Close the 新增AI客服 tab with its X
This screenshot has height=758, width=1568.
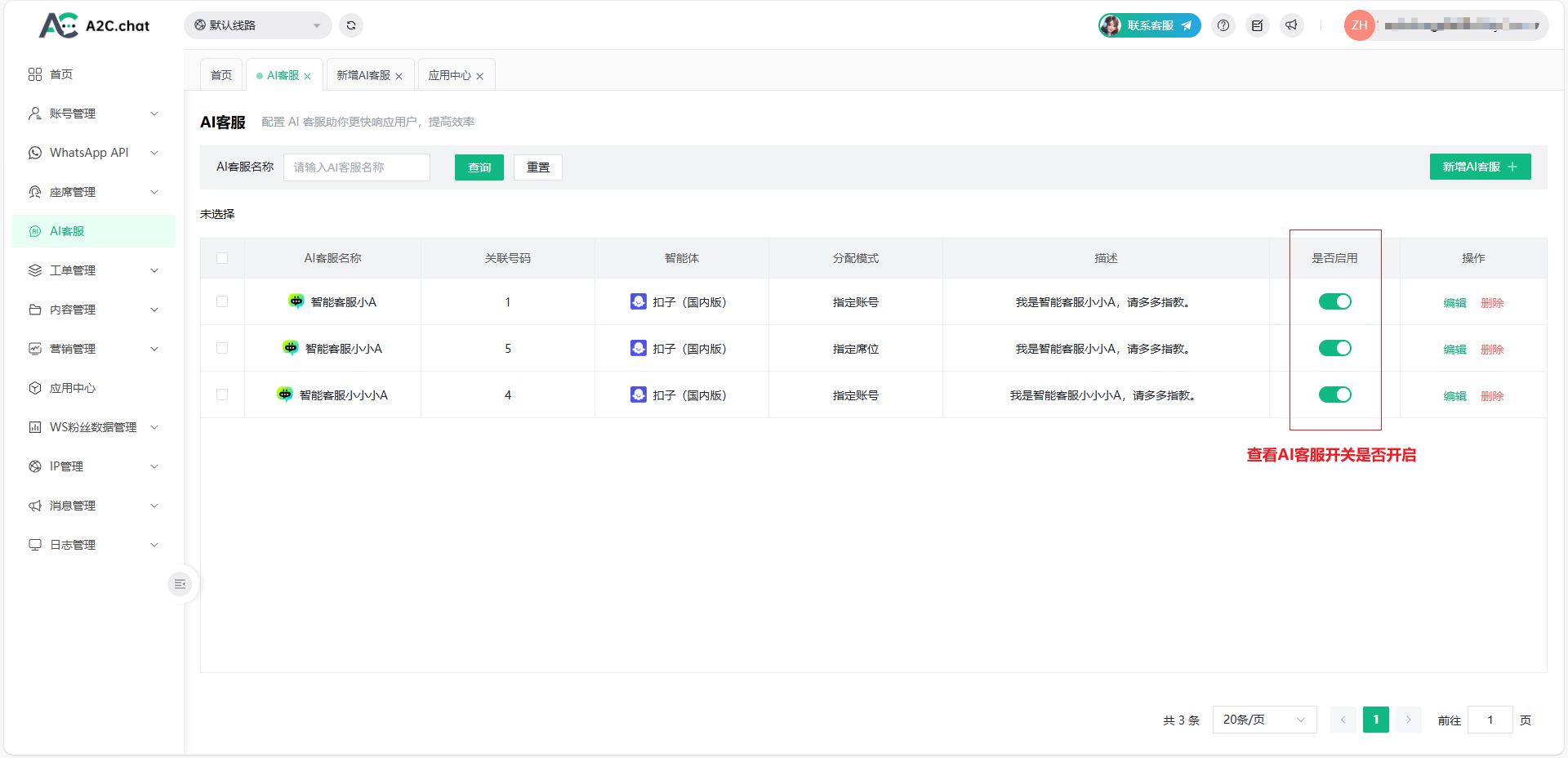point(399,76)
